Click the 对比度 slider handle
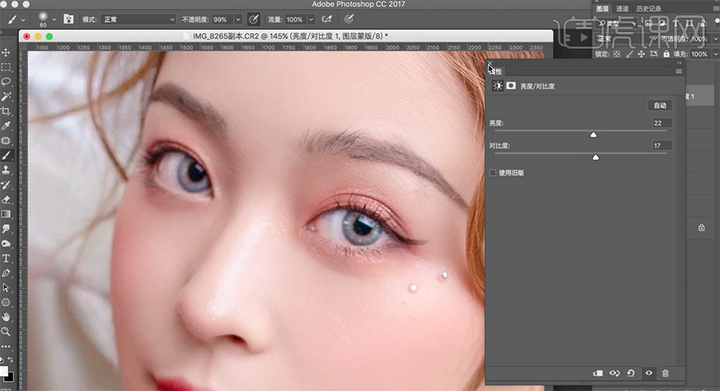This screenshot has width=720, height=391. pos(596,157)
